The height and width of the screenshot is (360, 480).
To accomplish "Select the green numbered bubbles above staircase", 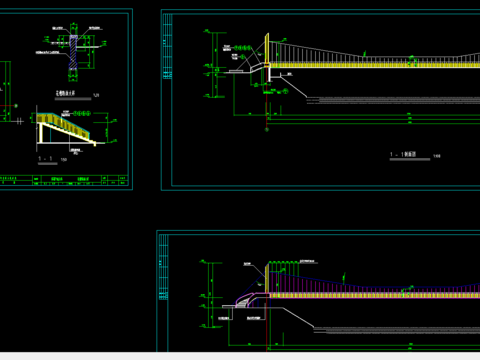I will coord(82,113).
